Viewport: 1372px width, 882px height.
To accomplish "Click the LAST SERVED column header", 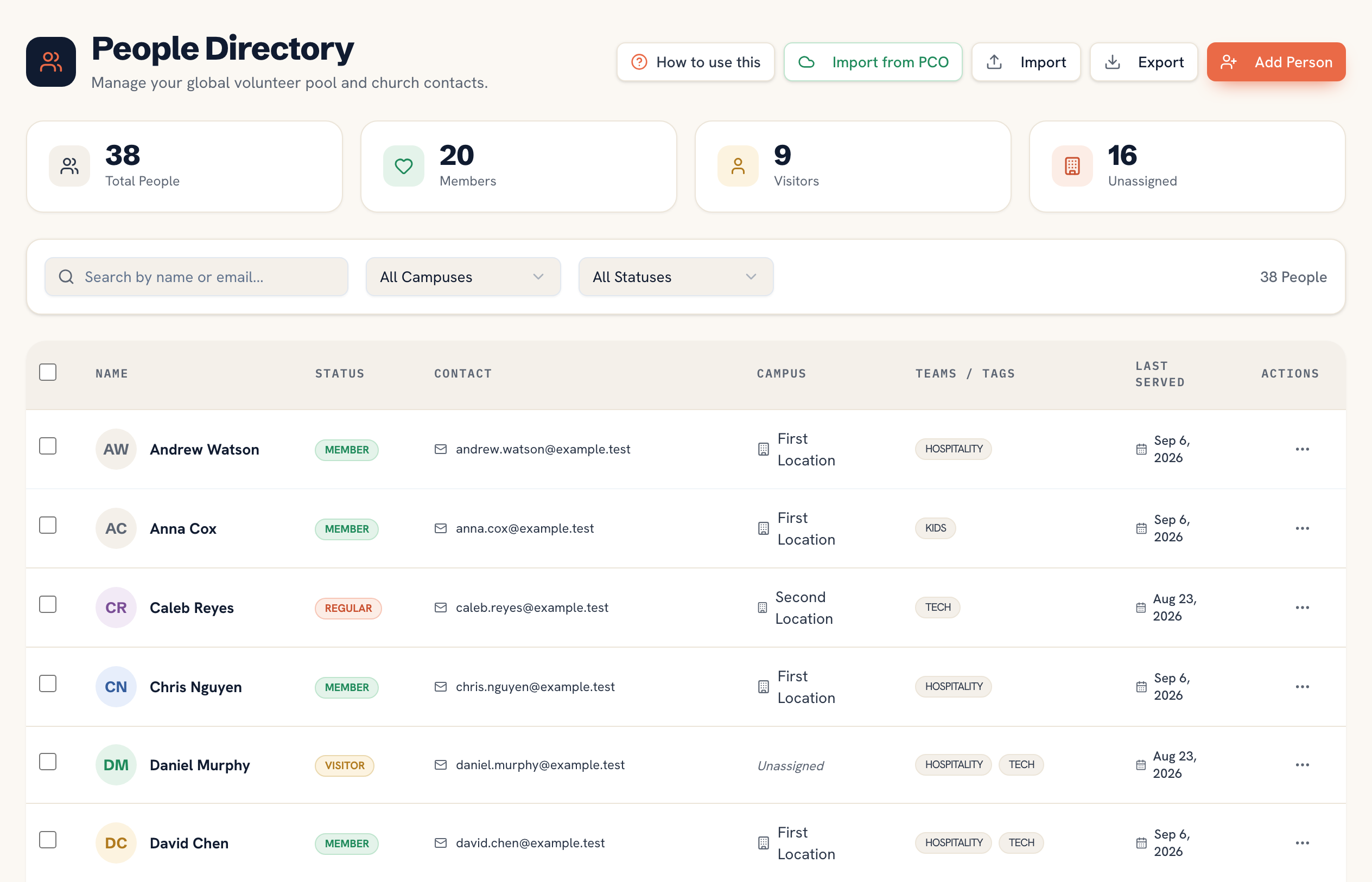I will pos(1160,374).
